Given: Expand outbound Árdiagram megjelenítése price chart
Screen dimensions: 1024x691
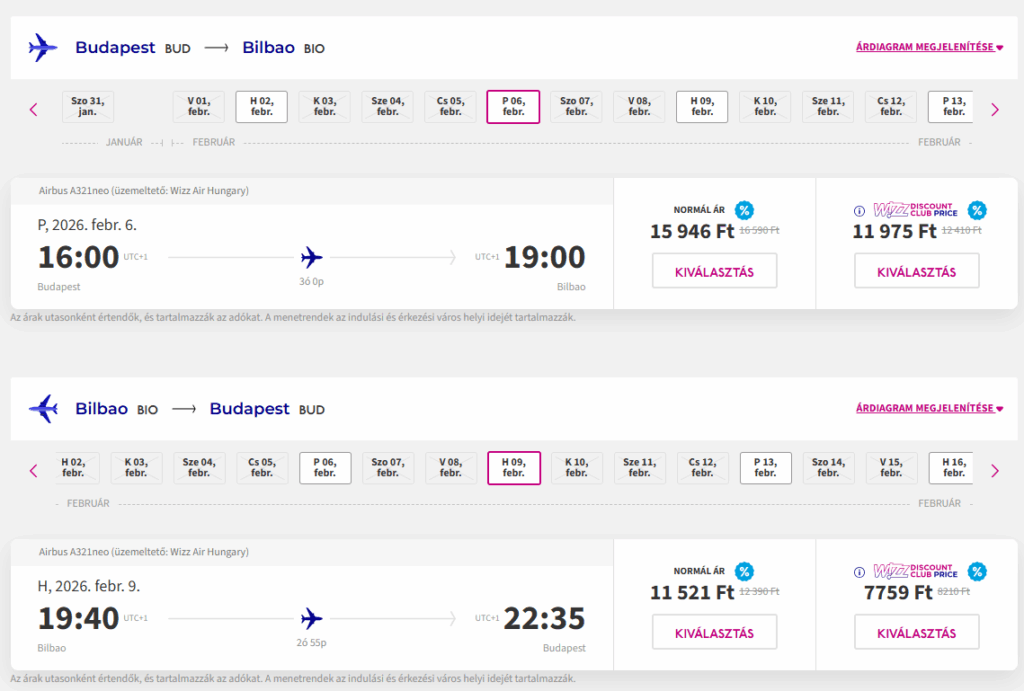Looking at the screenshot, I should 930,47.
